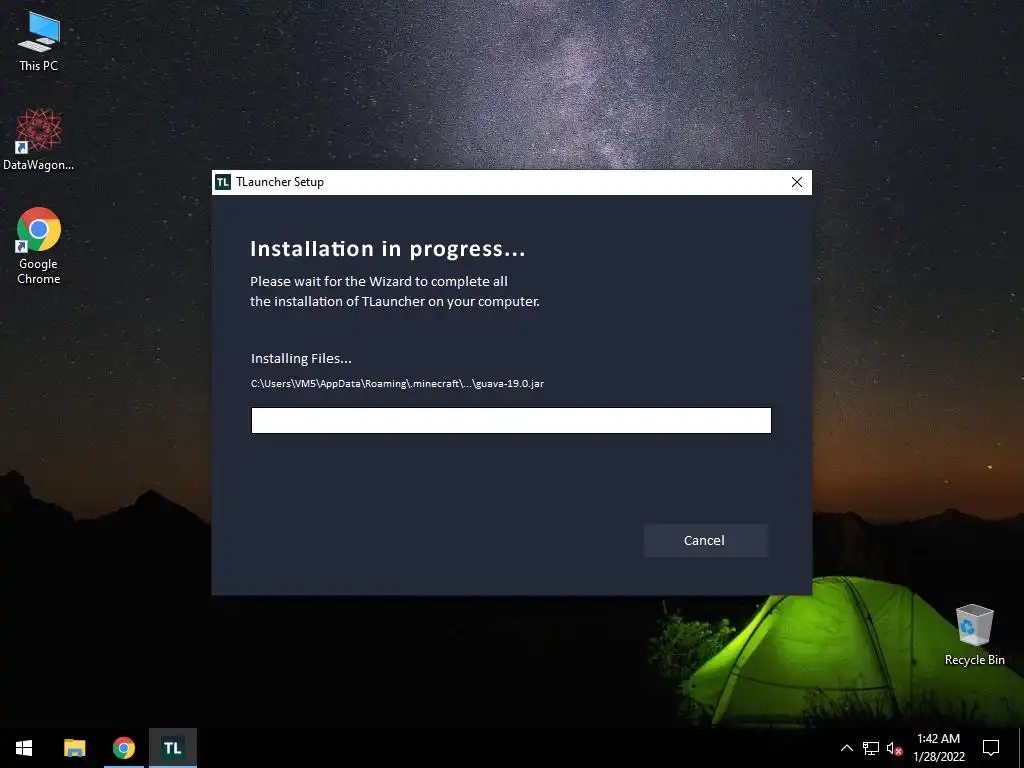The image size is (1024, 768).
Task: Click the TLauncher taskbar button
Action: [172, 748]
